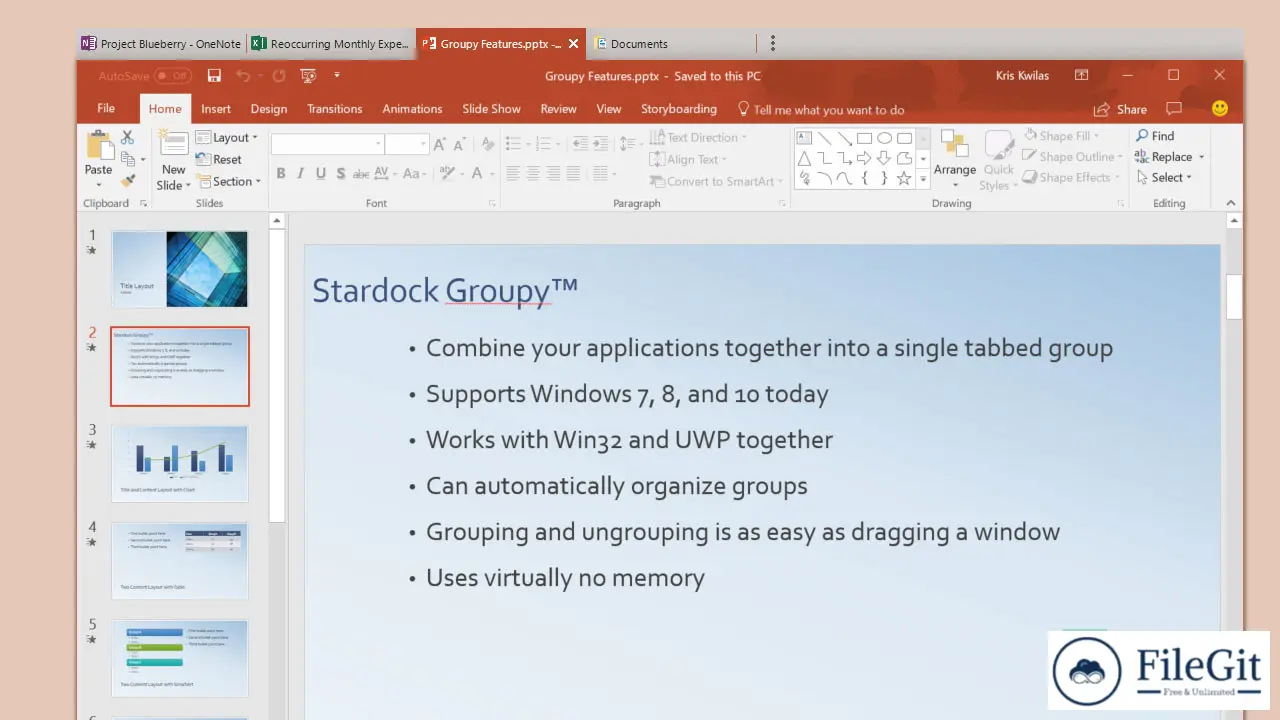
Task: Open Change Case Aa dropdown
Action: point(414,174)
